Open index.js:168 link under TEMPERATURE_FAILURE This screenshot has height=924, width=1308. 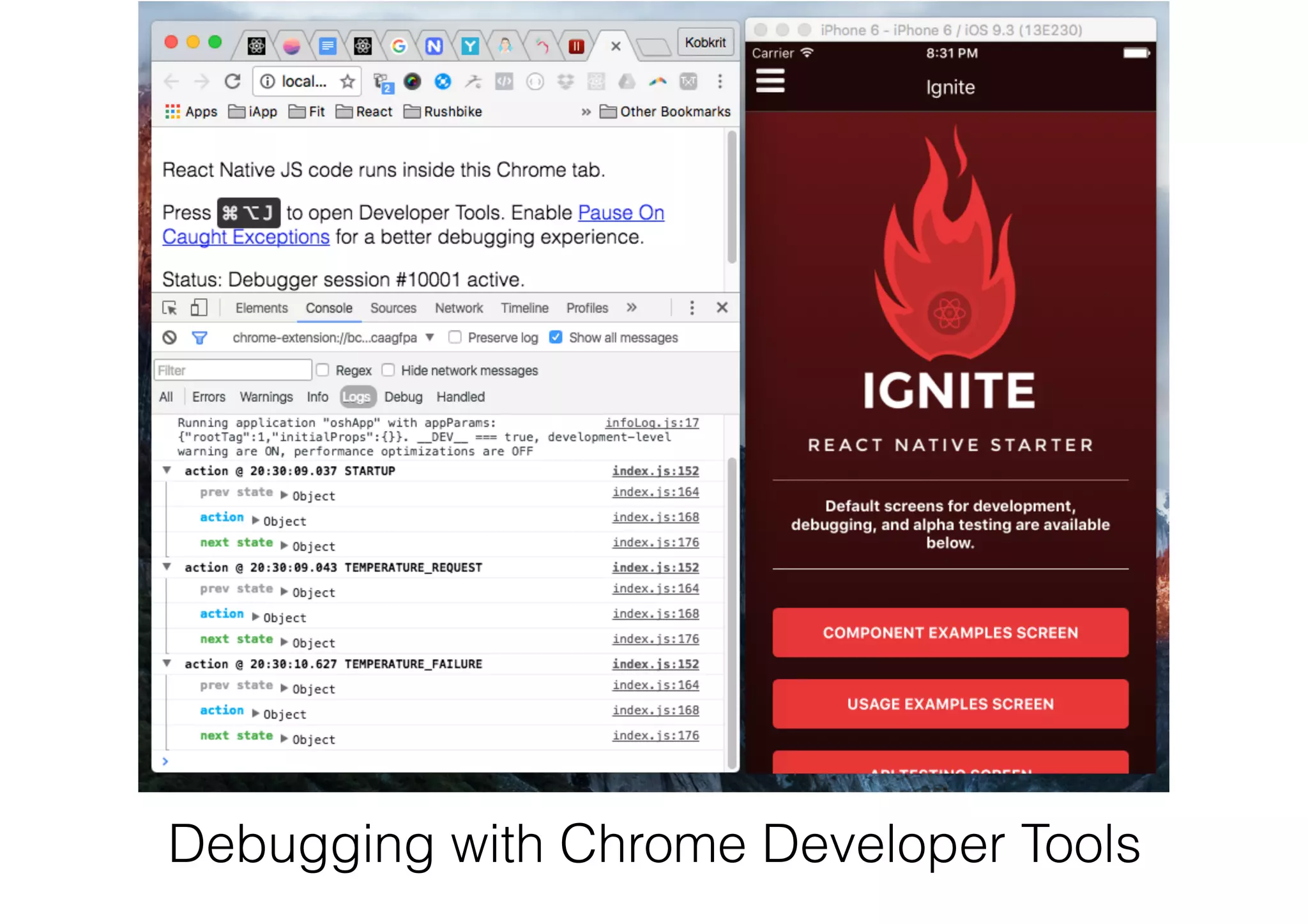tap(655, 710)
